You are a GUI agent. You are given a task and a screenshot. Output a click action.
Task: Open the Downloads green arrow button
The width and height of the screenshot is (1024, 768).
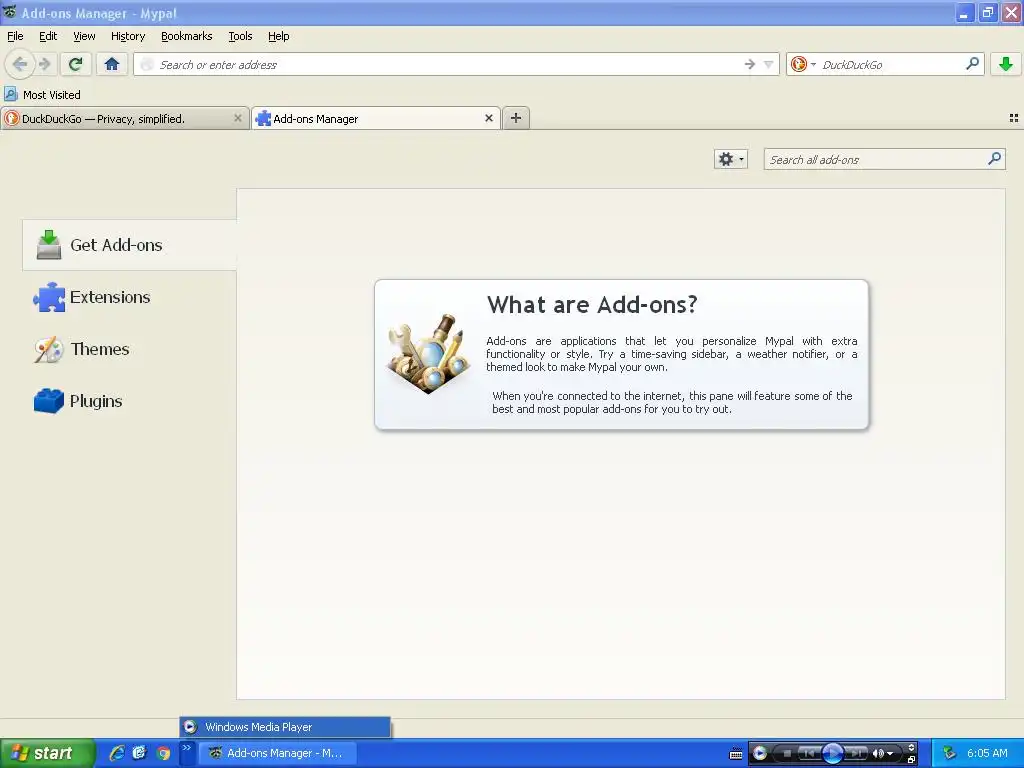click(1006, 64)
